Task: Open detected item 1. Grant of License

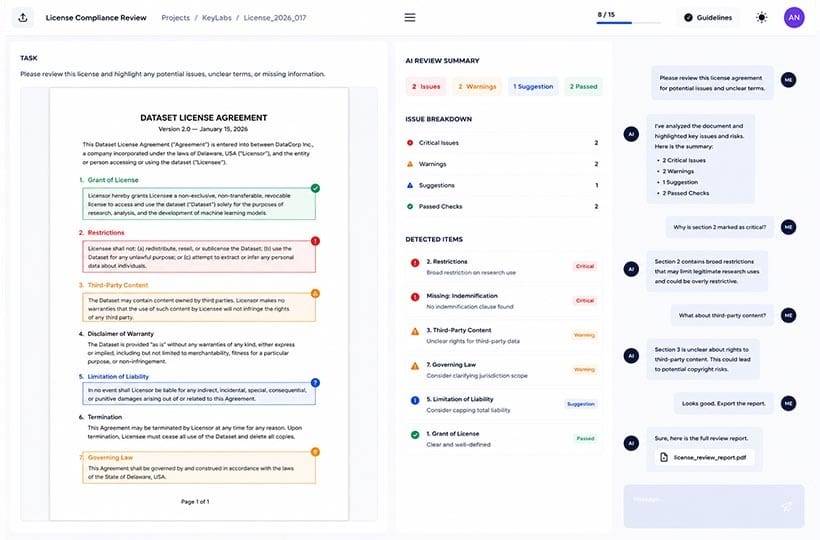Action: click(x=503, y=439)
